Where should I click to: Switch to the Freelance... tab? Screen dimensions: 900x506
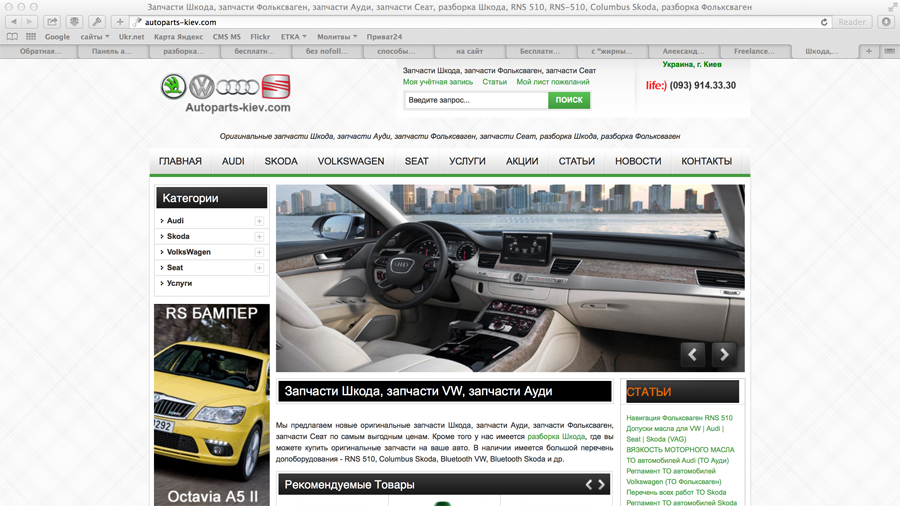tap(754, 51)
